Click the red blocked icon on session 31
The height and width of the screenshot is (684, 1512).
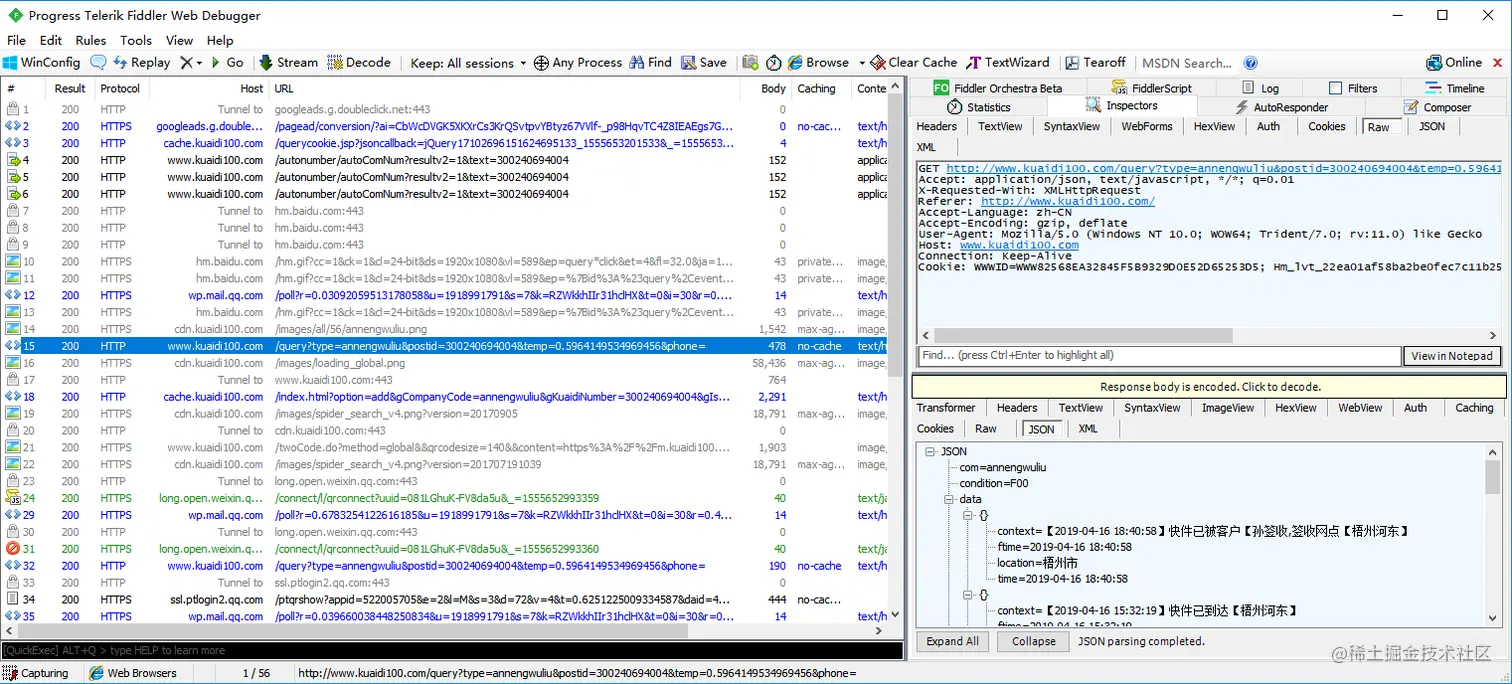click(14, 548)
